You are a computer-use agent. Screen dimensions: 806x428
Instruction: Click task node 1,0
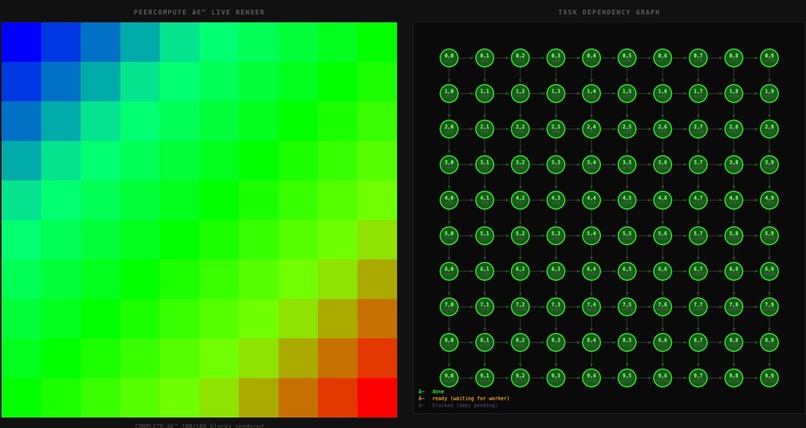tap(449, 94)
